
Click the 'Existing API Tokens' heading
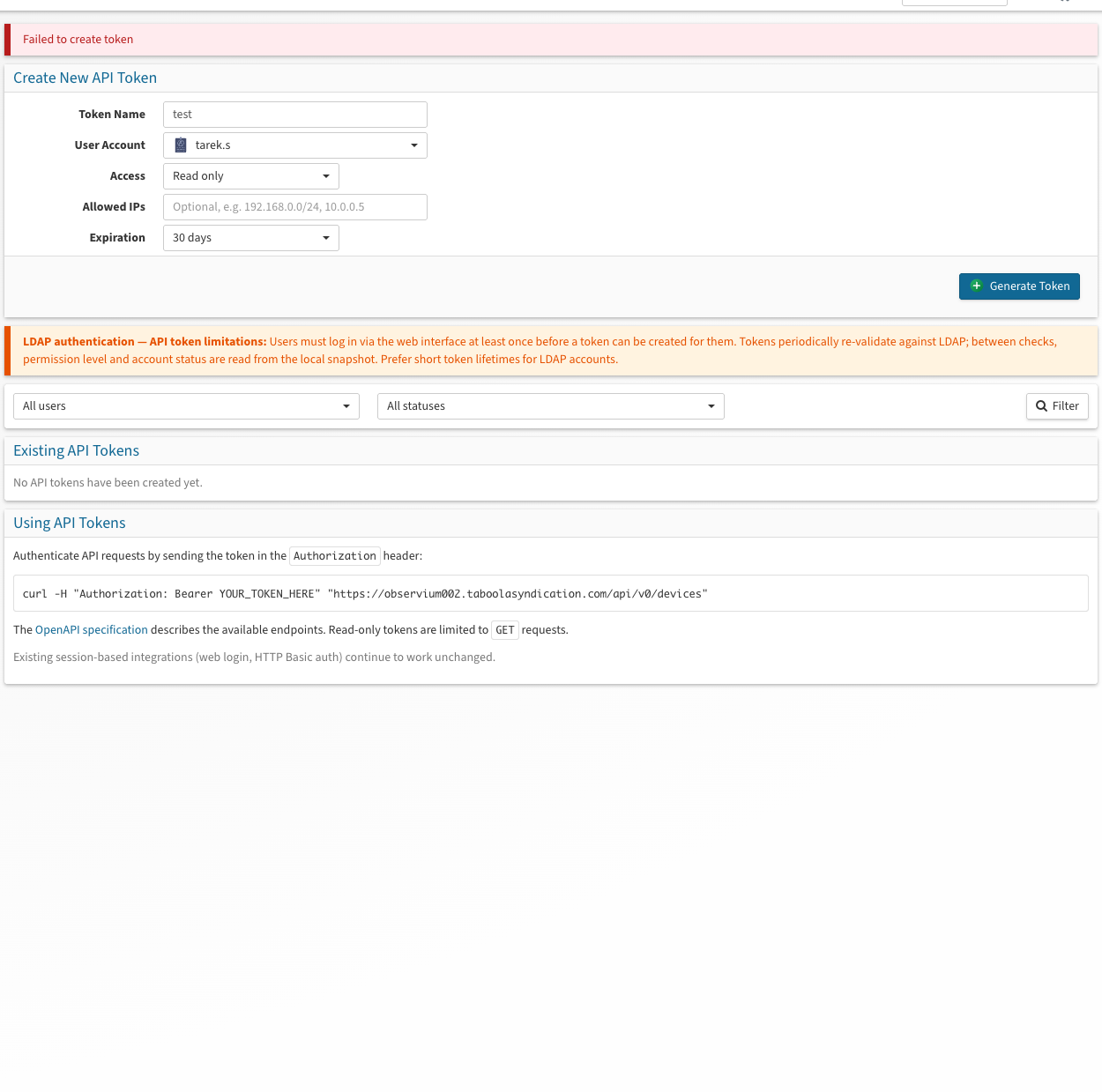76,450
